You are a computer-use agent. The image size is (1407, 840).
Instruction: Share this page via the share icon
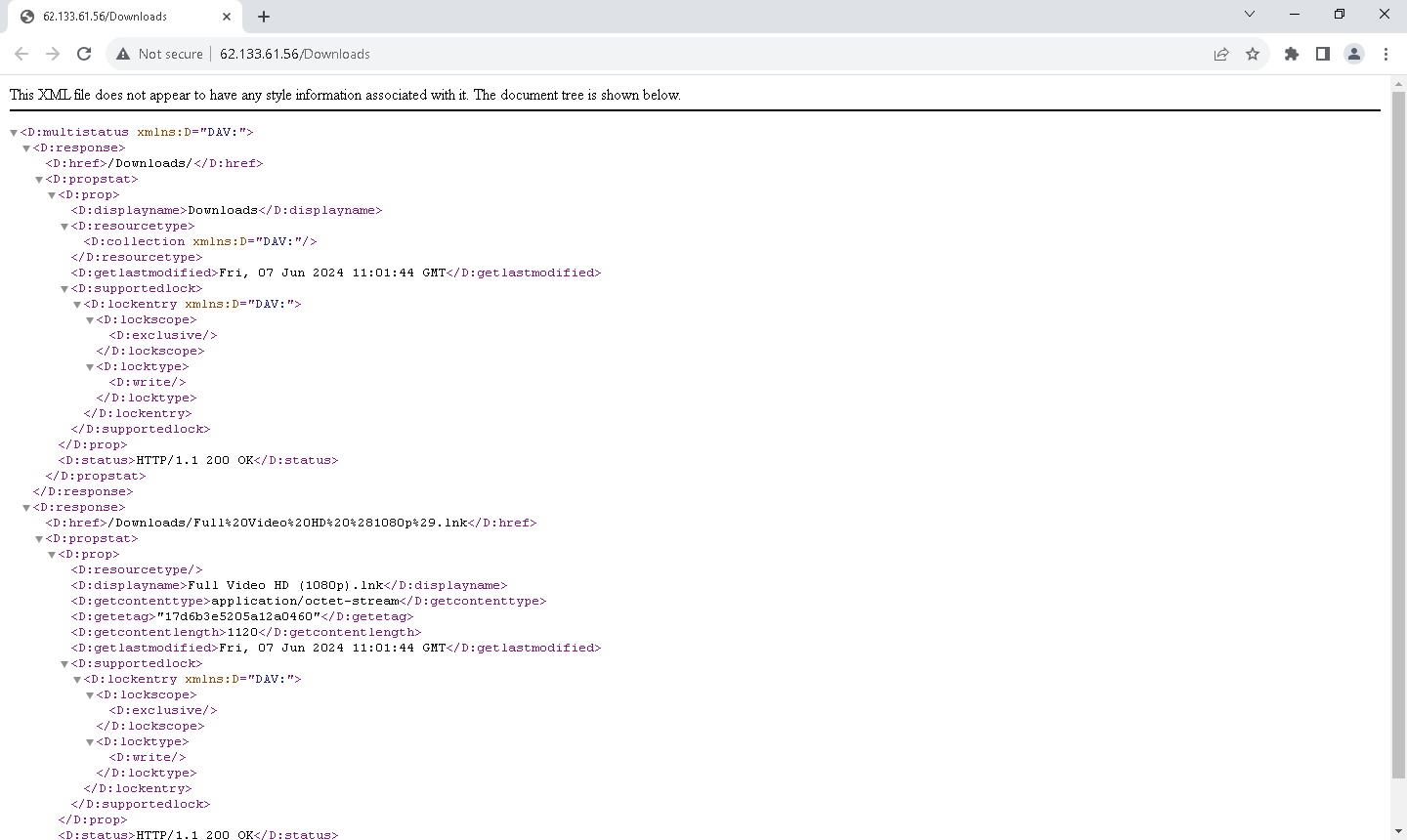pyautogui.click(x=1221, y=54)
